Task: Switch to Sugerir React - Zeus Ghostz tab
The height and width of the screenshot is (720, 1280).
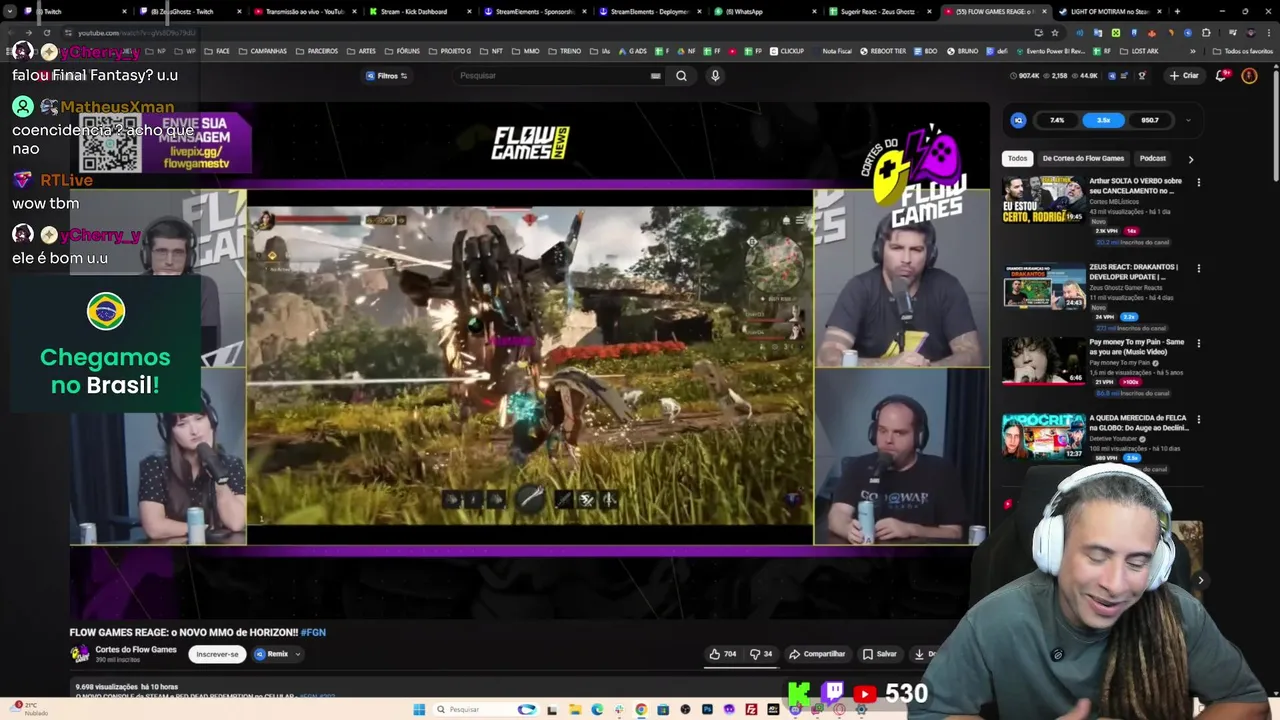Action: pyautogui.click(x=880, y=11)
